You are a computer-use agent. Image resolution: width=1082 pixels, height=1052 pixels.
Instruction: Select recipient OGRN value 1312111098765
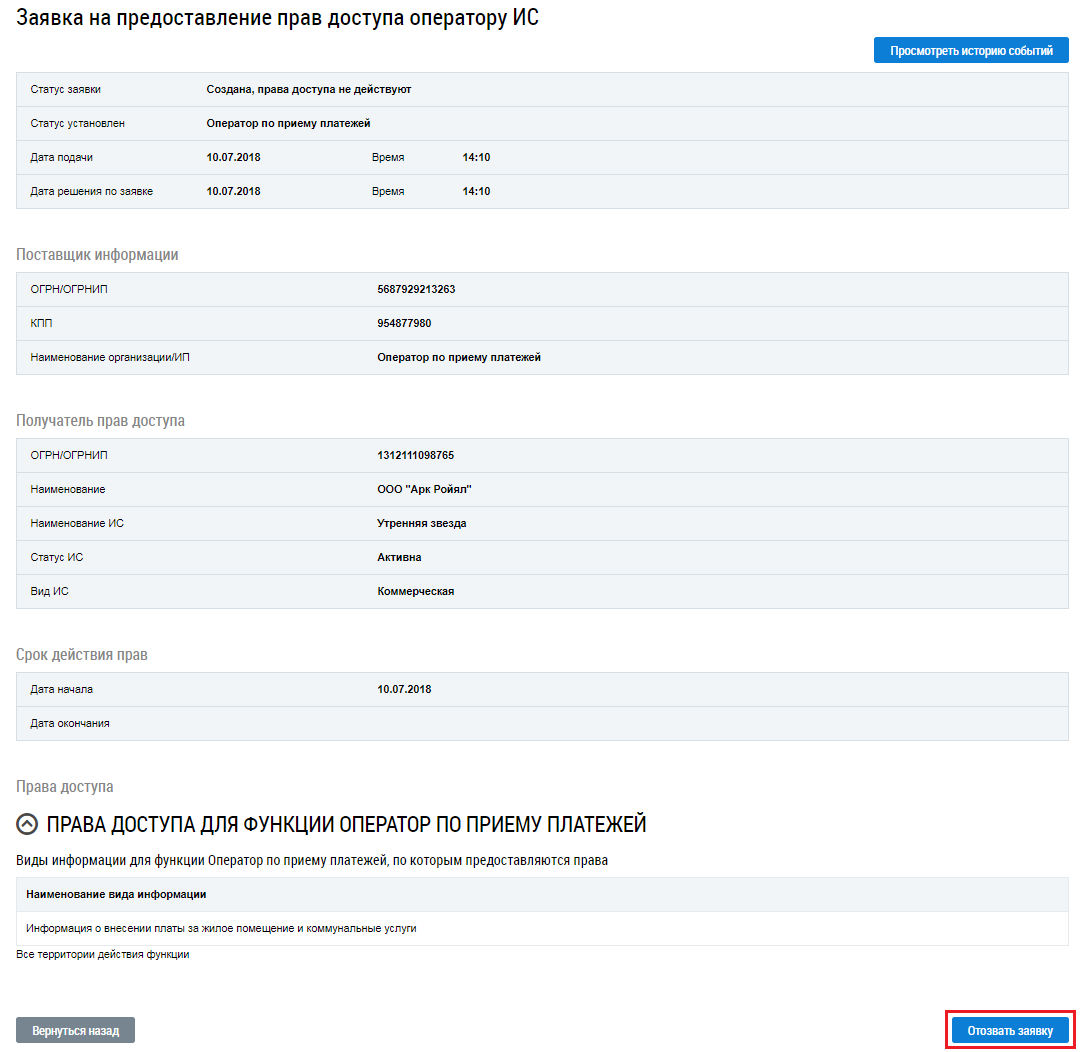[x=415, y=455]
